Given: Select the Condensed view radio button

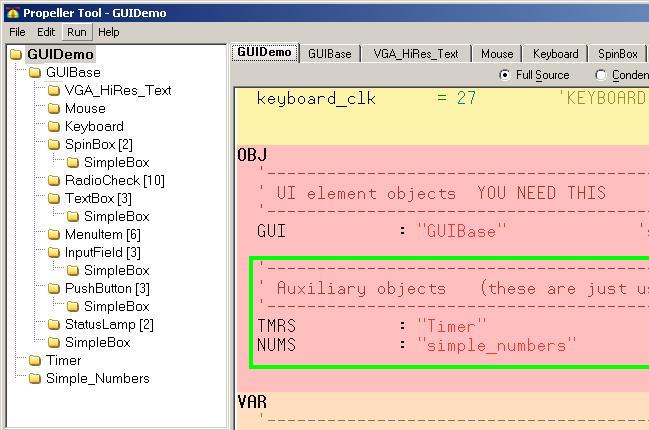Looking at the screenshot, I should pyautogui.click(x=601, y=75).
